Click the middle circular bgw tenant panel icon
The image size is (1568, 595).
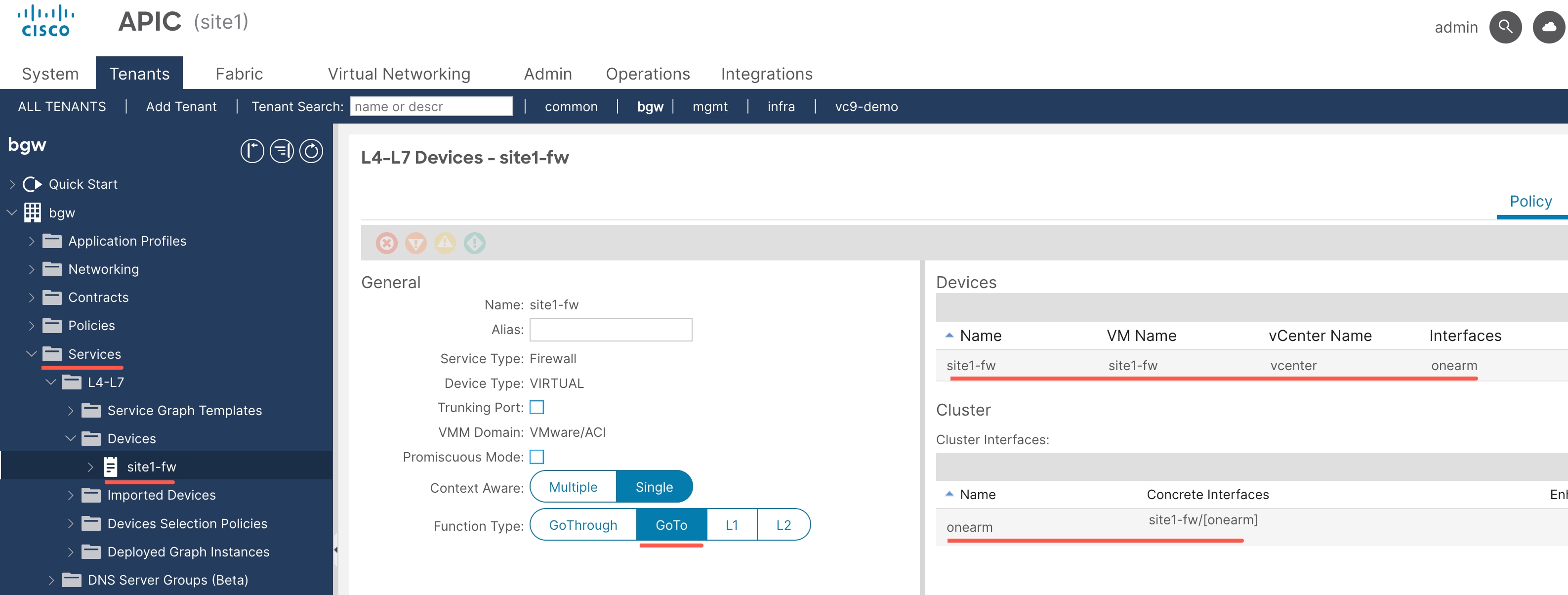[282, 151]
